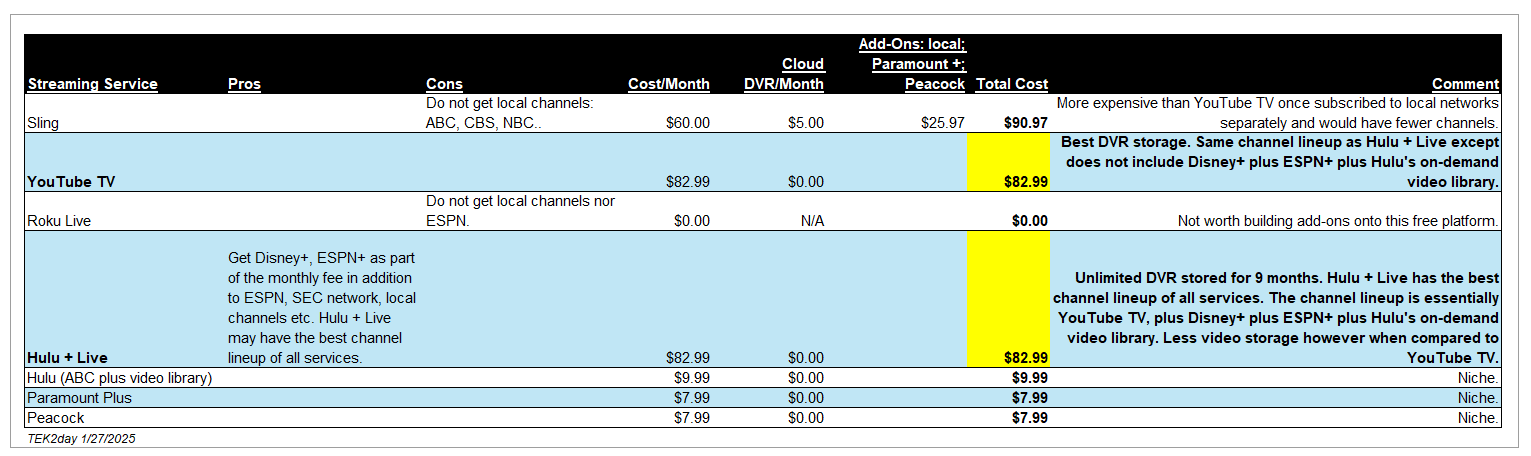Click Roku Live's N/A DVR cell
Viewport: 1531px width, 456px height.
point(812,221)
